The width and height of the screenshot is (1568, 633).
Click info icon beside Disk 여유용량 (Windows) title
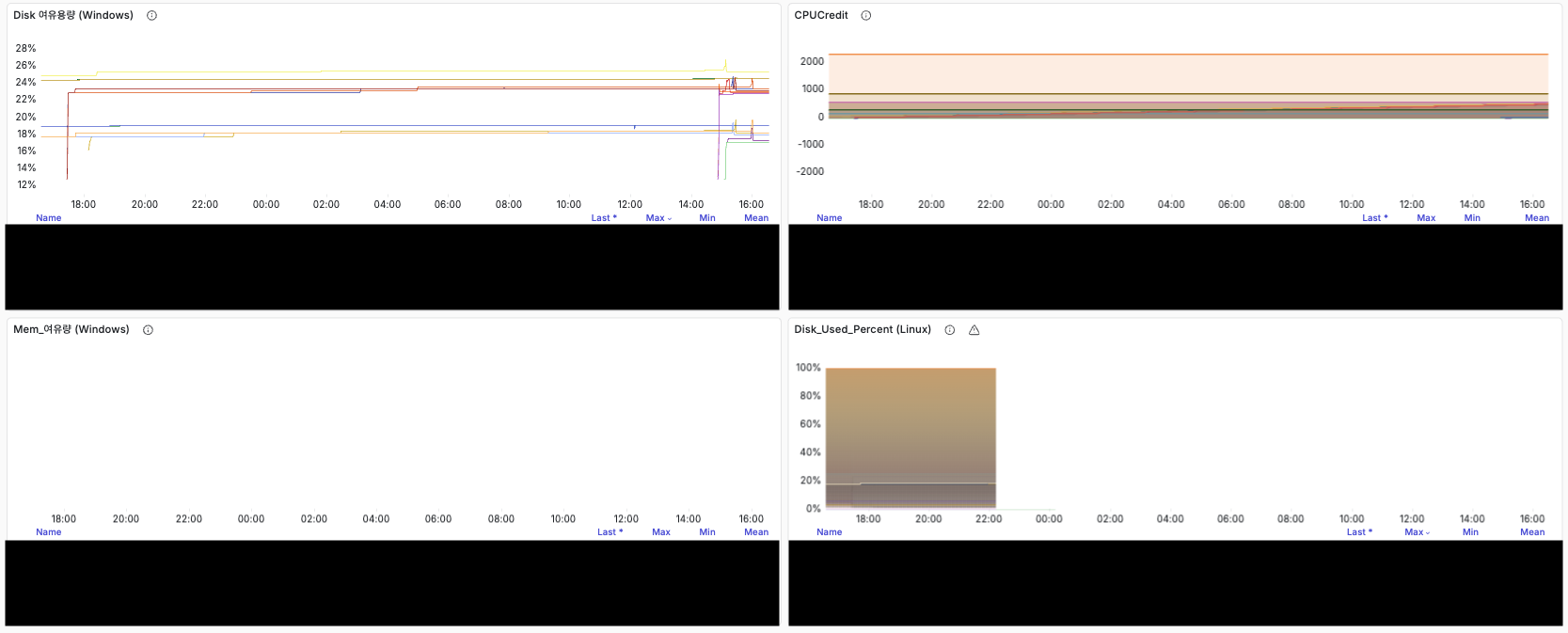[x=151, y=16]
